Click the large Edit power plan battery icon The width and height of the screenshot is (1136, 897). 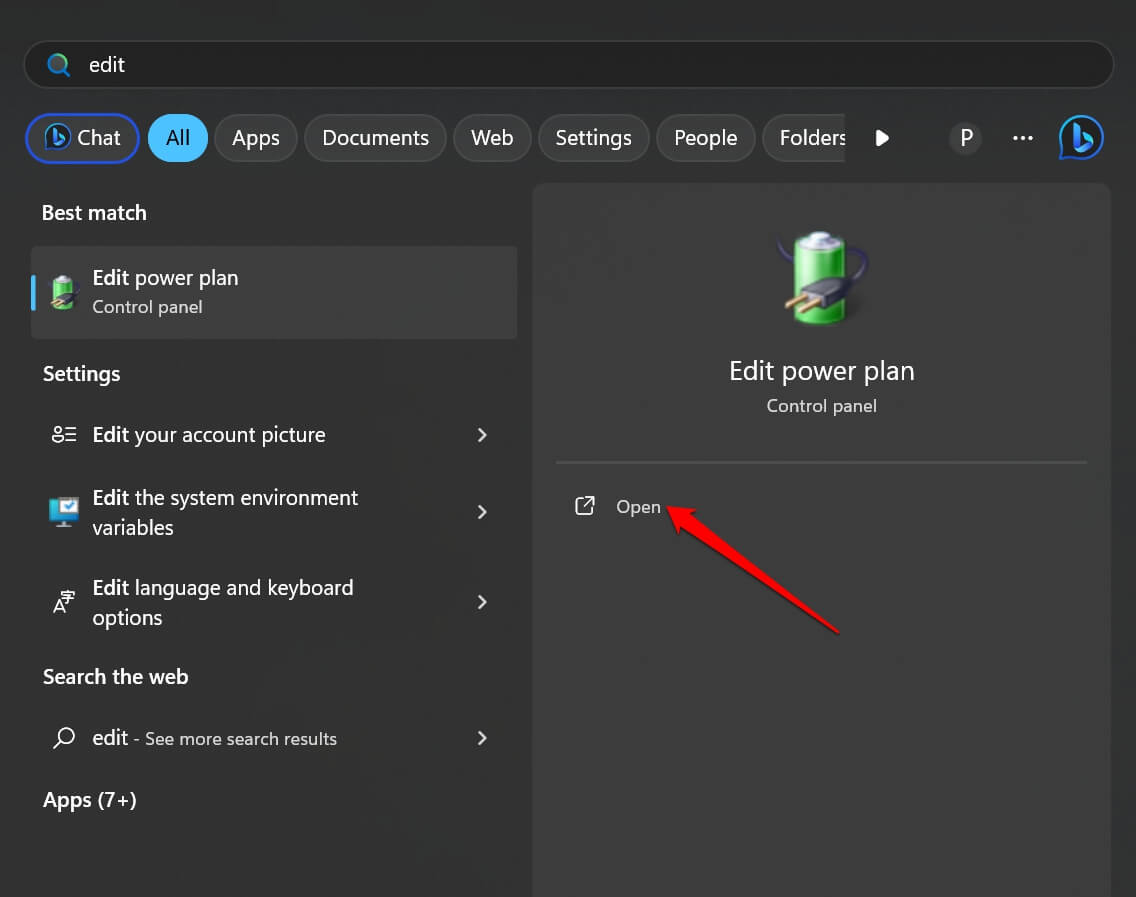[821, 277]
